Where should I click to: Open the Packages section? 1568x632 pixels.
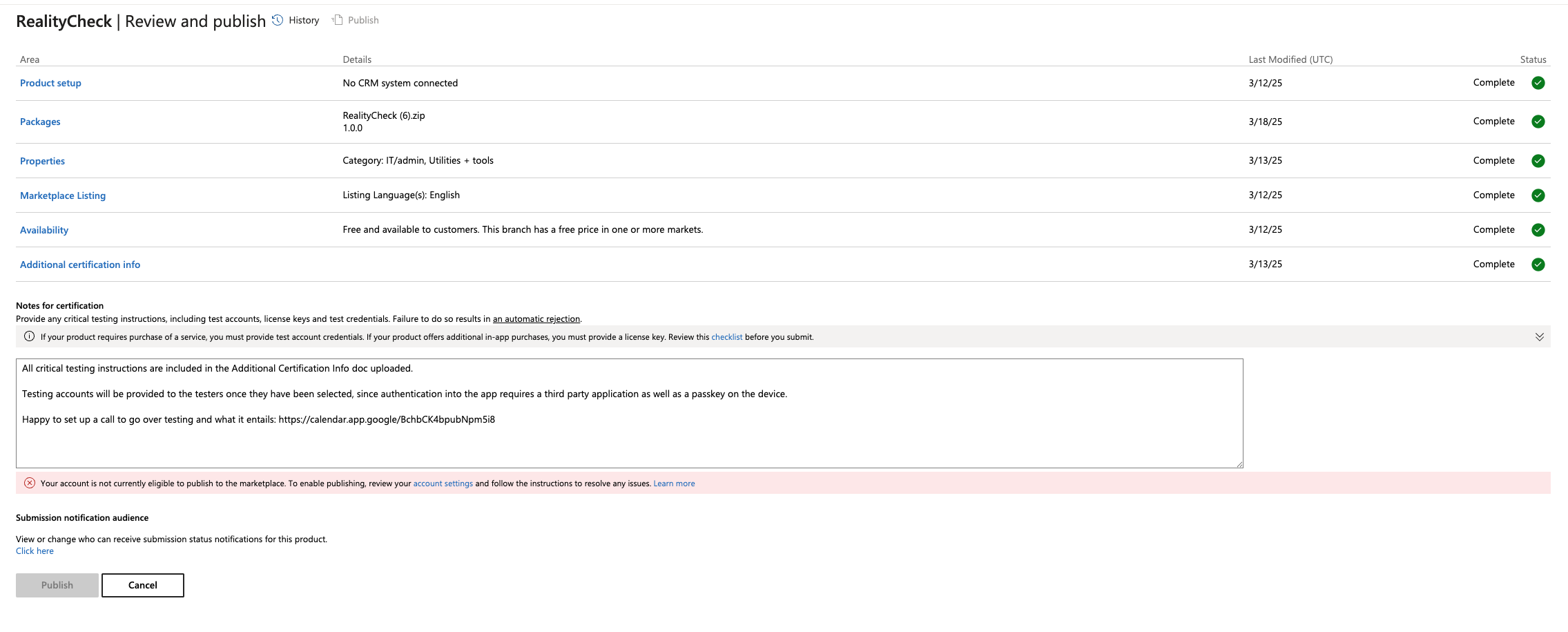40,122
